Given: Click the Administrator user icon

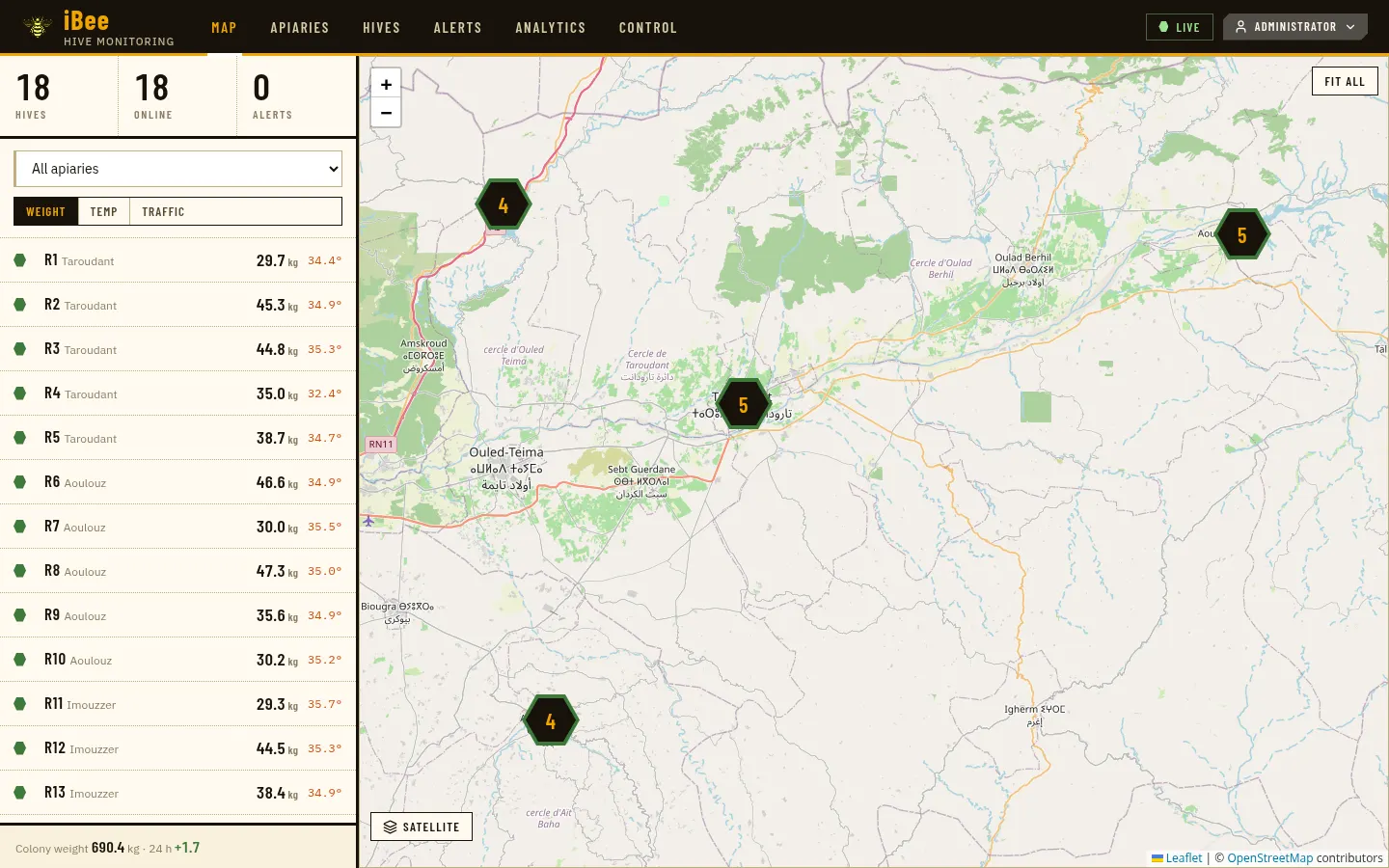Looking at the screenshot, I should click(x=1241, y=27).
